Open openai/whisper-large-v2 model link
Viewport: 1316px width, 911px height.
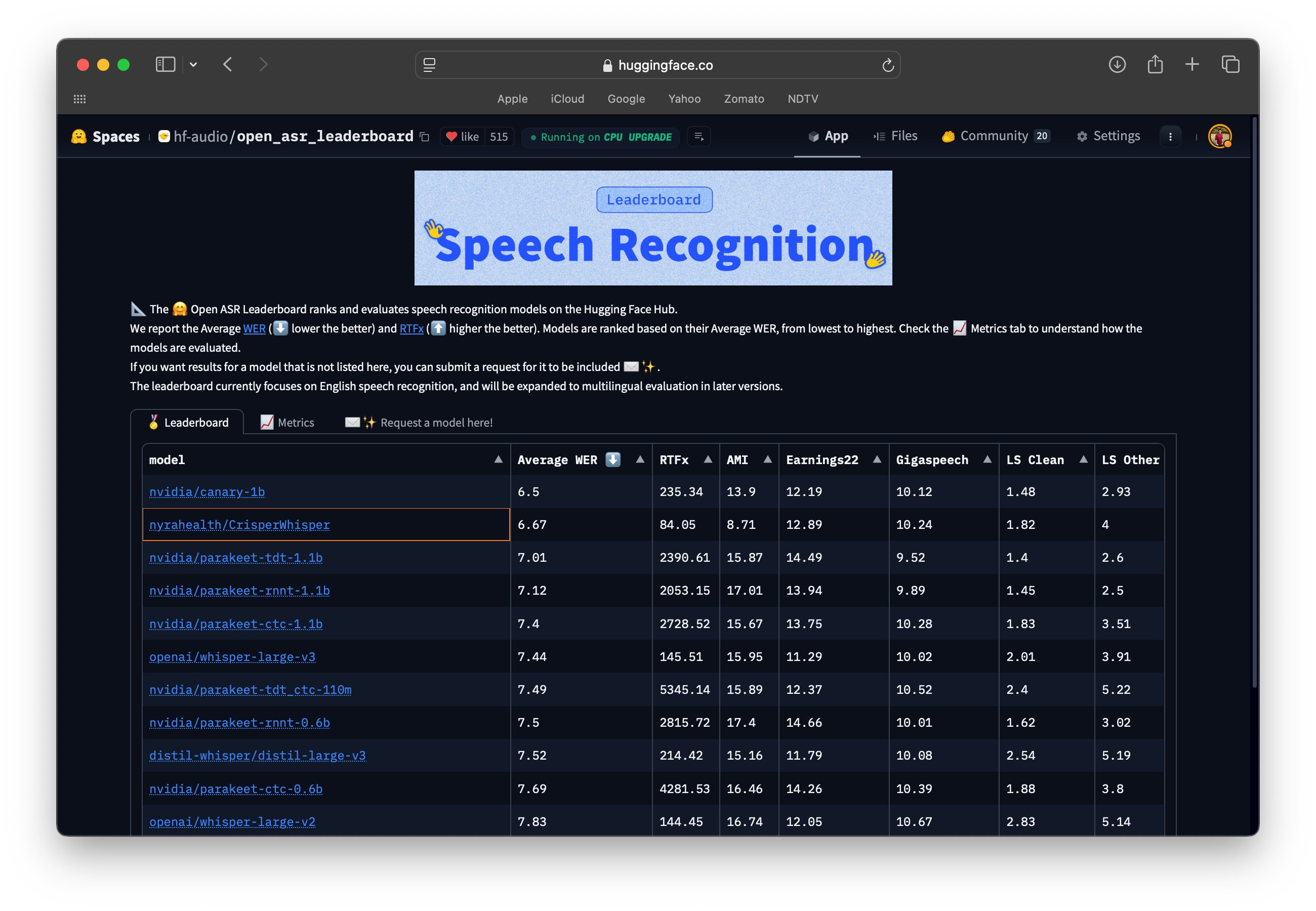coord(232,822)
